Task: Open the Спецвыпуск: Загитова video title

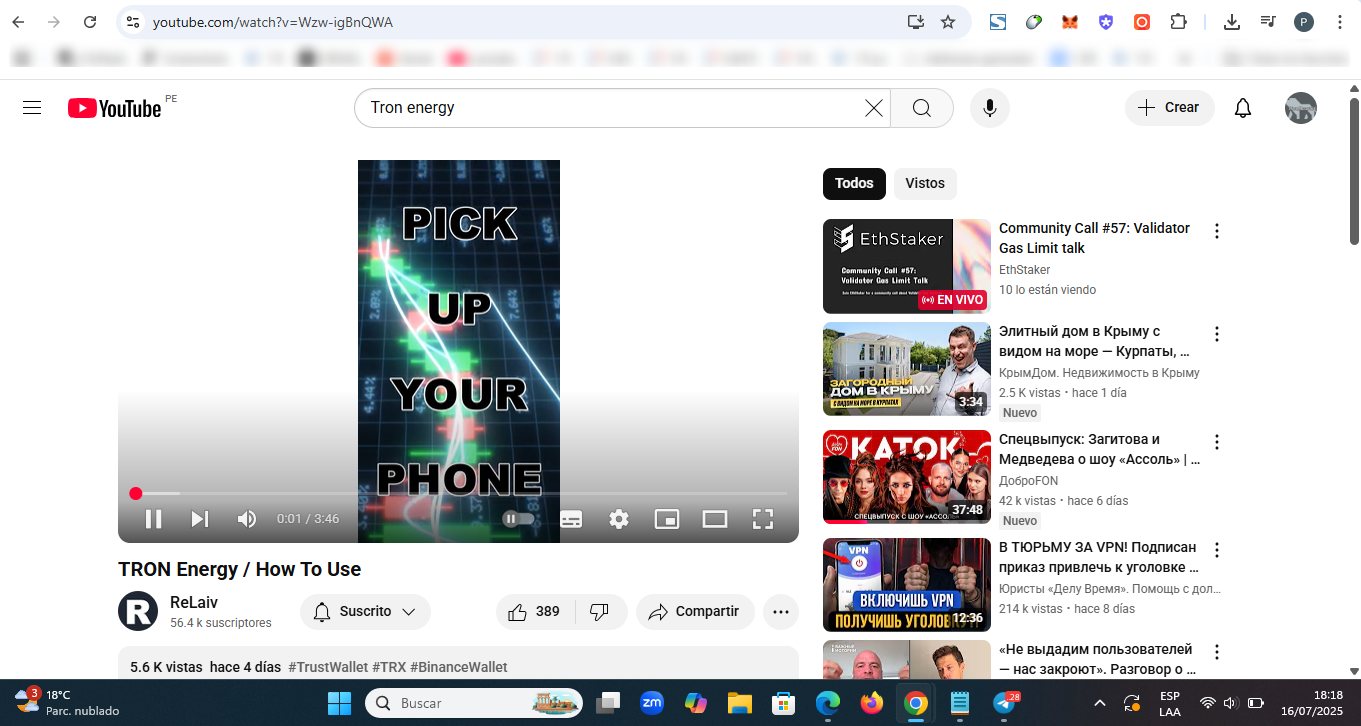Action: click(x=1099, y=449)
